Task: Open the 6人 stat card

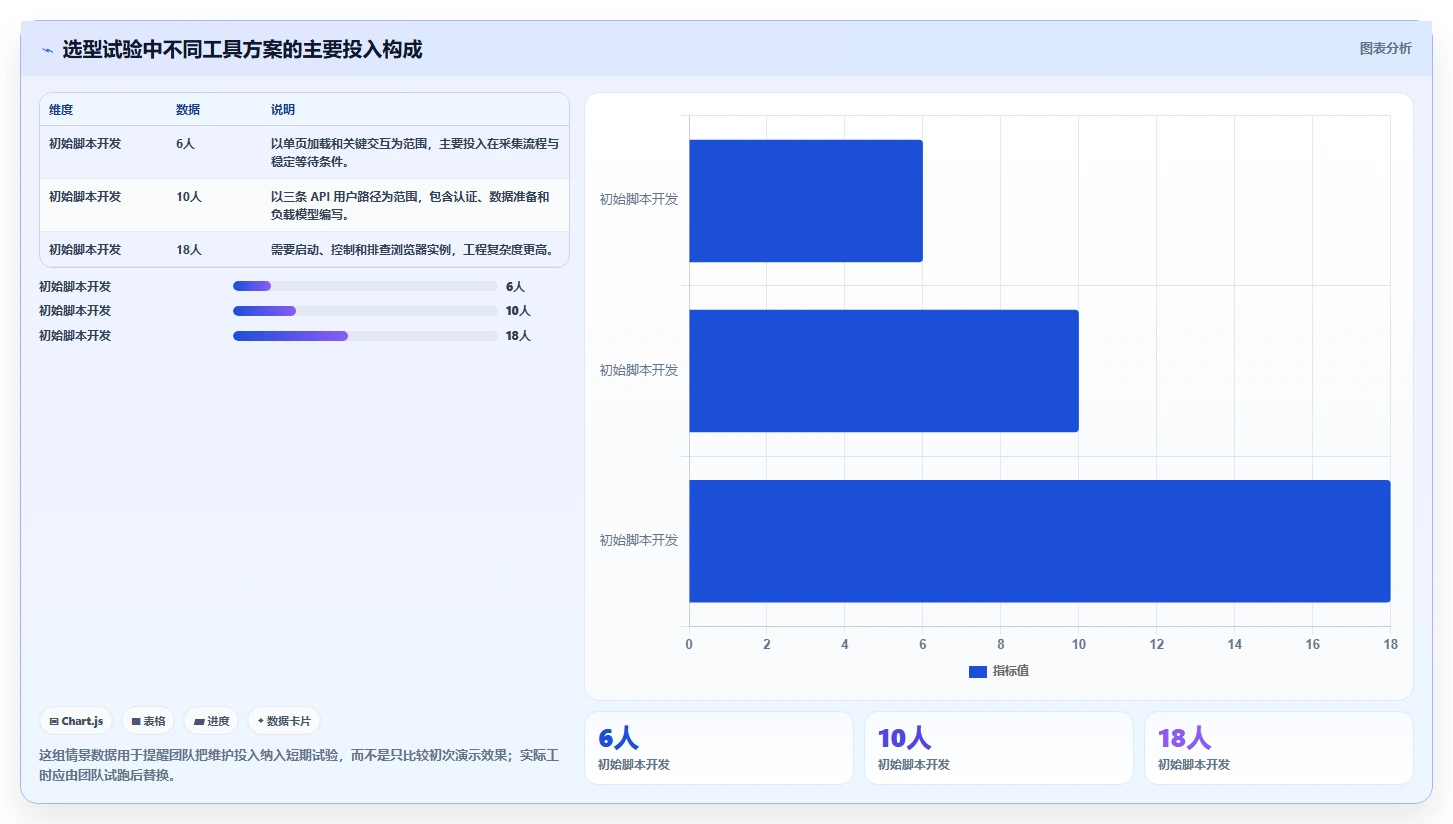Action: point(718,748)
